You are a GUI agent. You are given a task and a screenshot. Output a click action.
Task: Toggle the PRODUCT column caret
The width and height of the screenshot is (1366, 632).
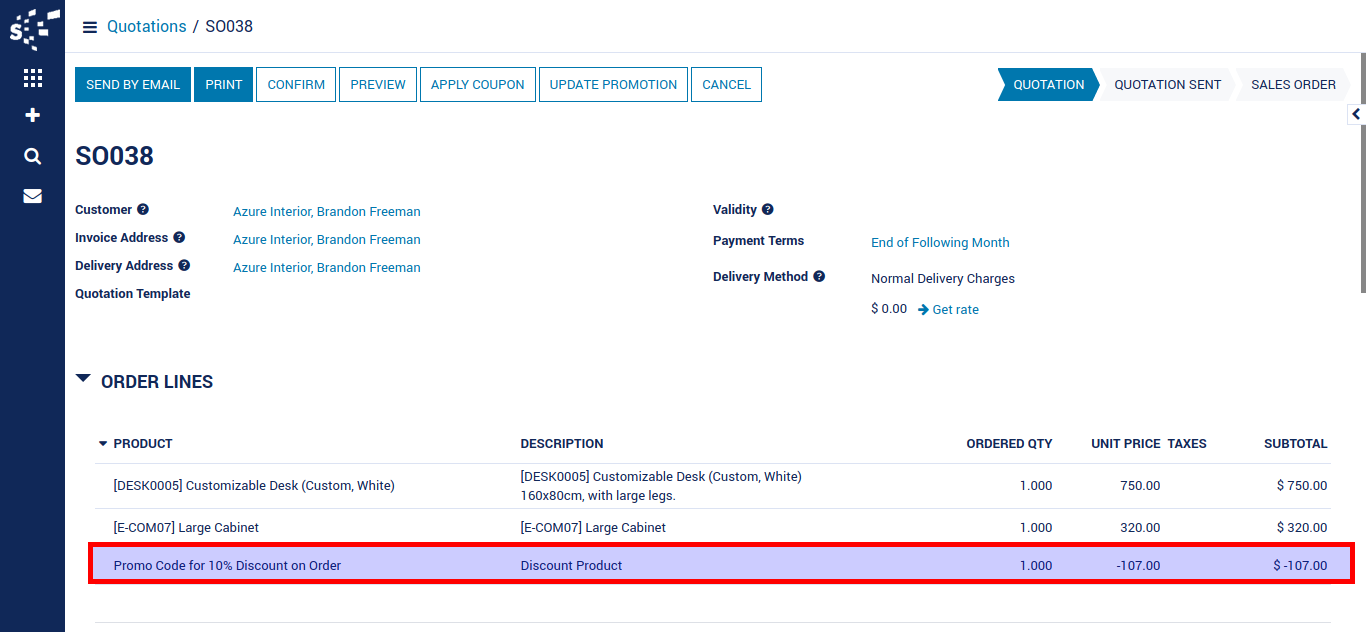pyautogui.click(x=102, y=444)
